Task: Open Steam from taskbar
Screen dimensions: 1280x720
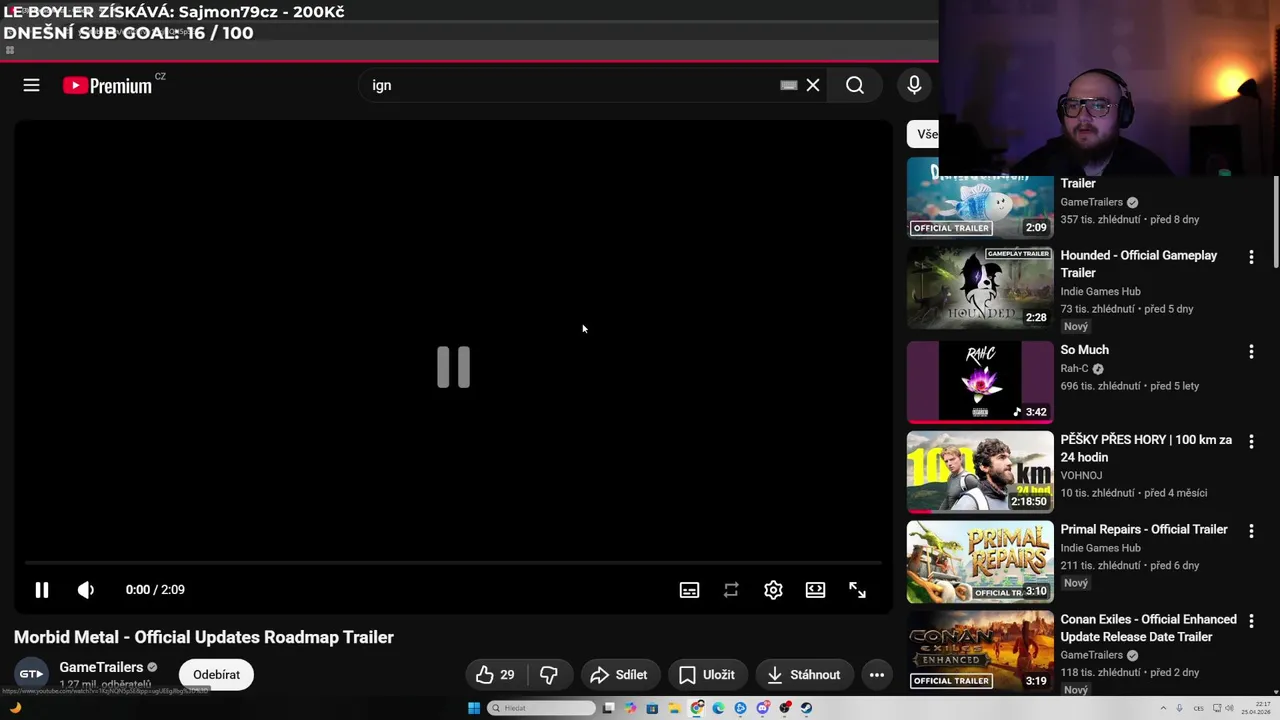Action: tap(806, 708)
